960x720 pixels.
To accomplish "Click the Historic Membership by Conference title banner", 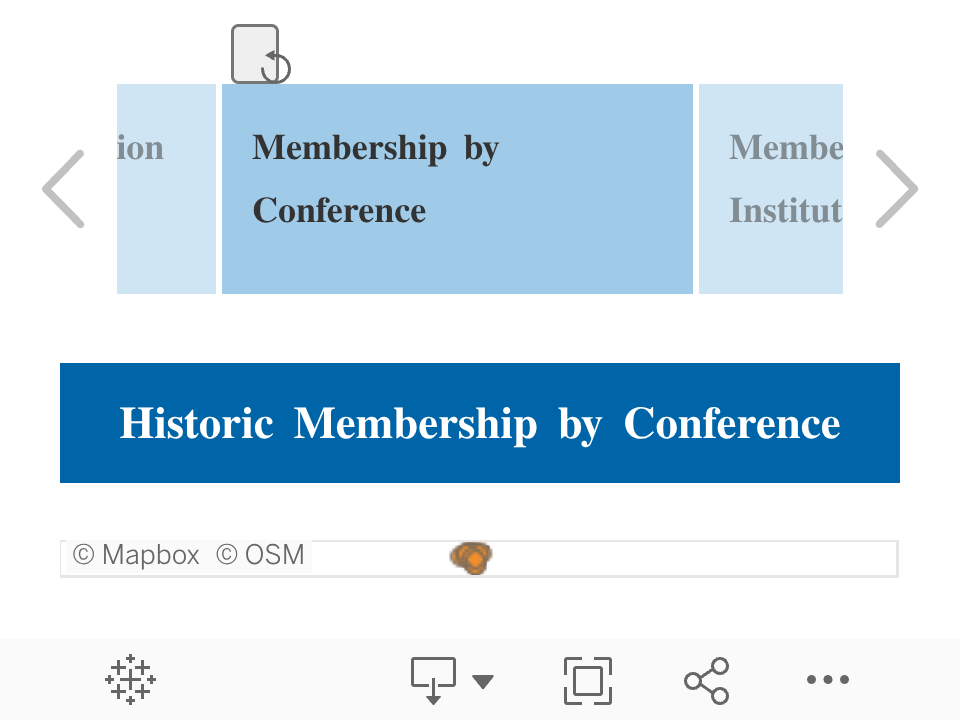I will (x=480, y=423).
